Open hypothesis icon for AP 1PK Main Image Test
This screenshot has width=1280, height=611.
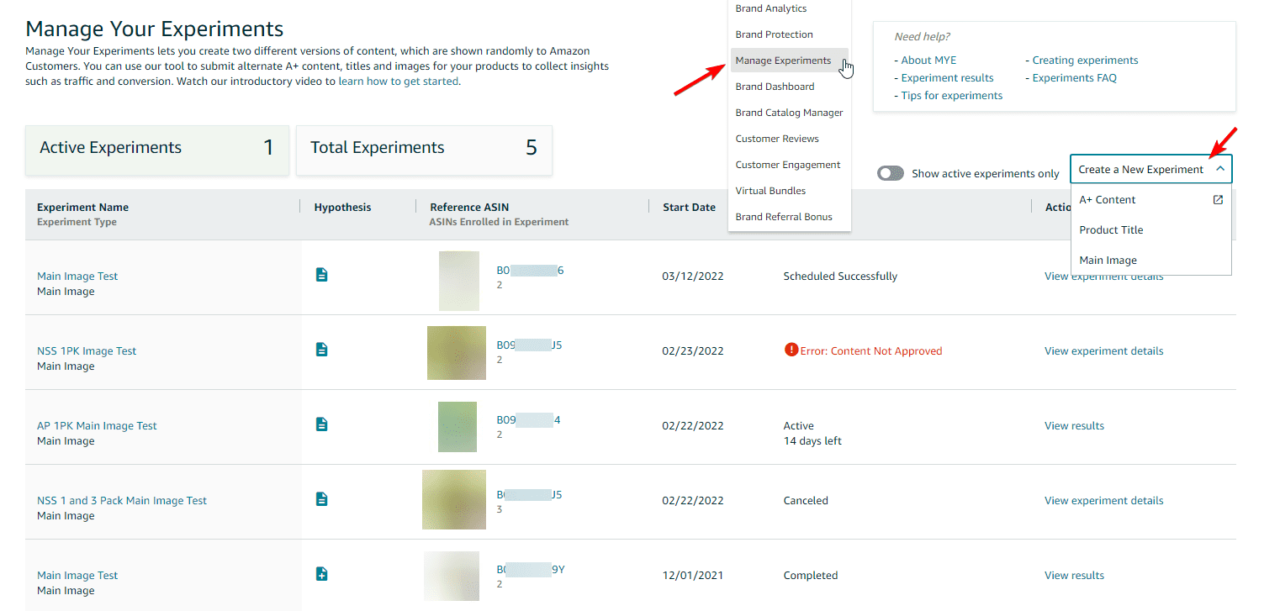(x=321, y=424)
